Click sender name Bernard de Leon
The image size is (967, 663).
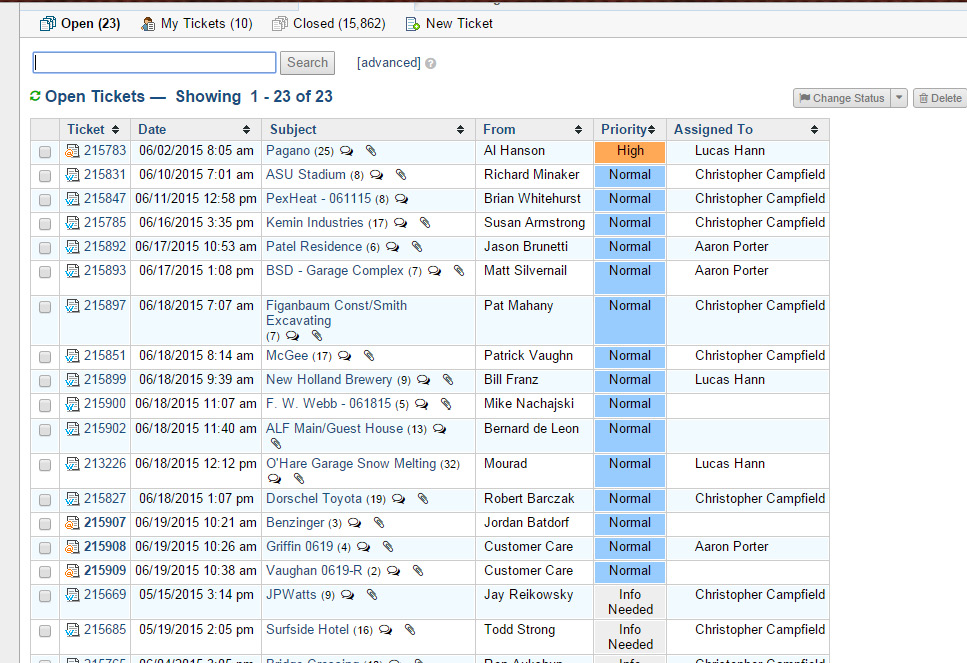coord(531,429)
